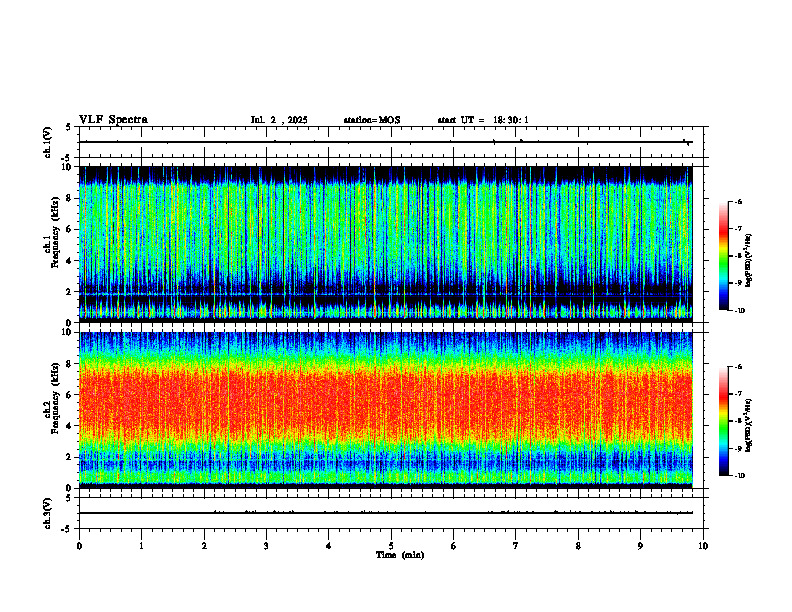Screen dimensions: 792x612
Task: Click time axis tick label "1"
Action: click(x=141, y=546)
